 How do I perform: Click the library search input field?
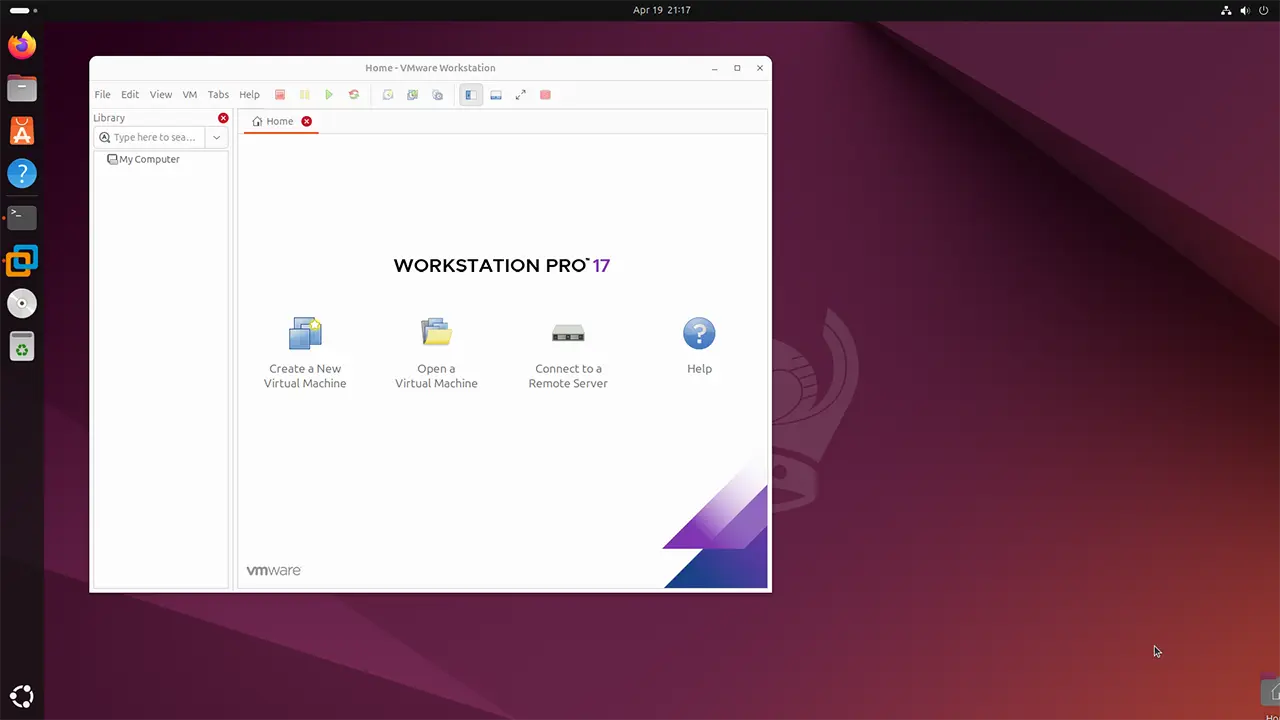pos(149,137)
